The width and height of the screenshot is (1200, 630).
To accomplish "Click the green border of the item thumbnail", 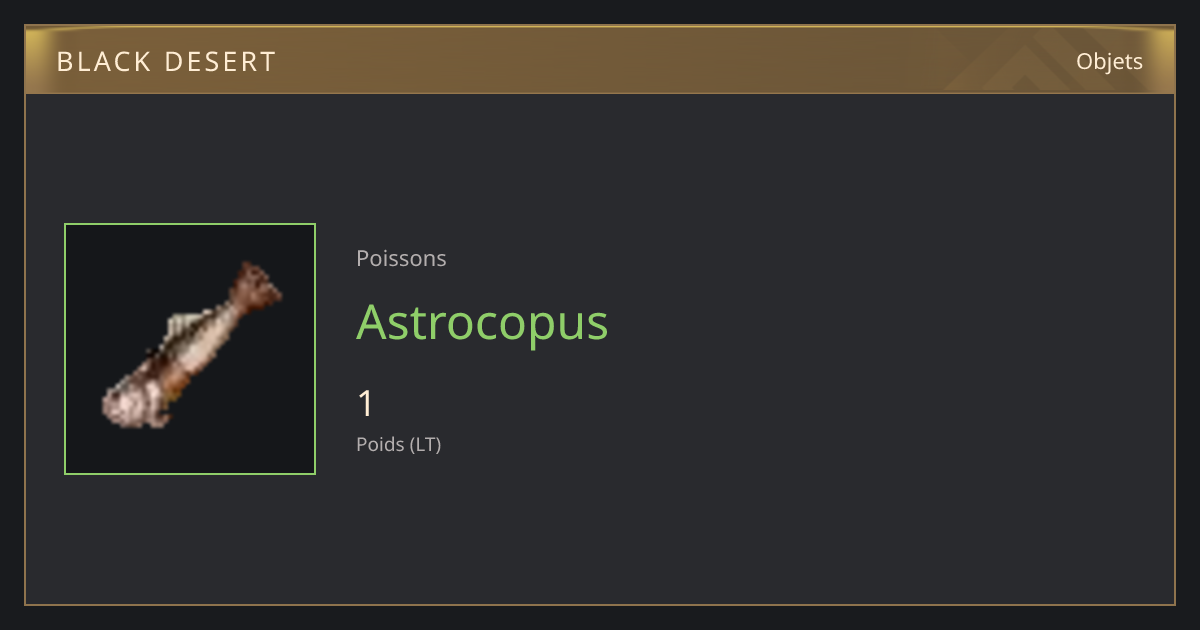I will (x=190, y=224).
